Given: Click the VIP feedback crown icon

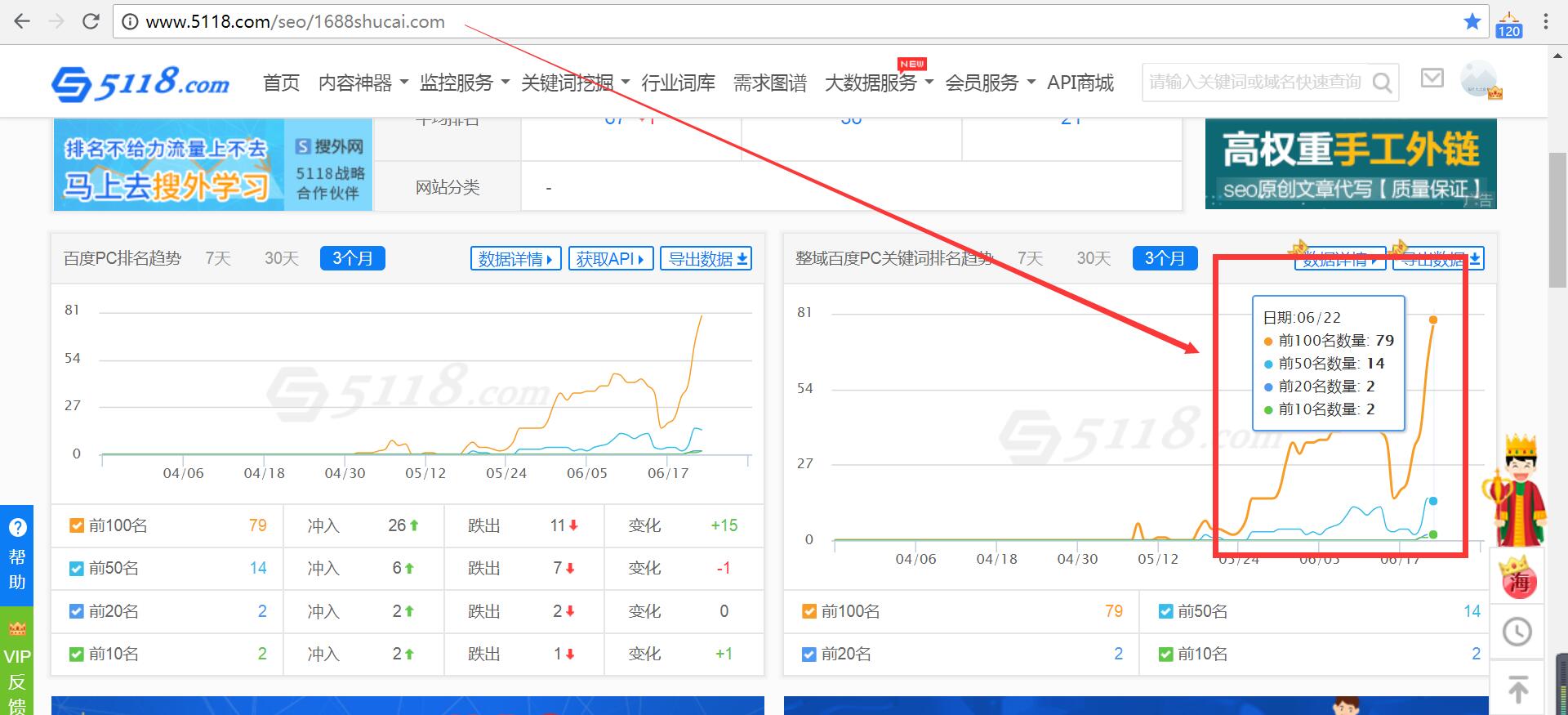Looking at the screenshot, I should tap(16, 629).
